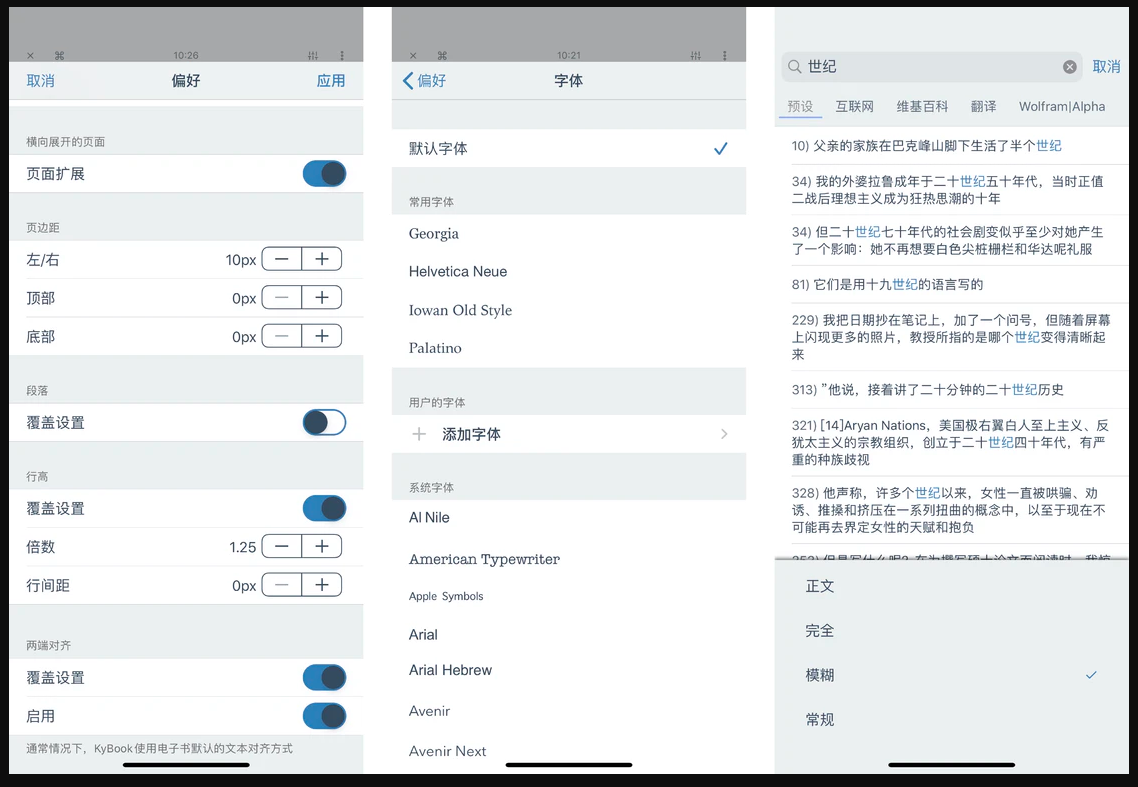Open the Wolfram|Alpha tab
The width and height of the screenshot is (1138, 787).
[x=1062, y=106]
